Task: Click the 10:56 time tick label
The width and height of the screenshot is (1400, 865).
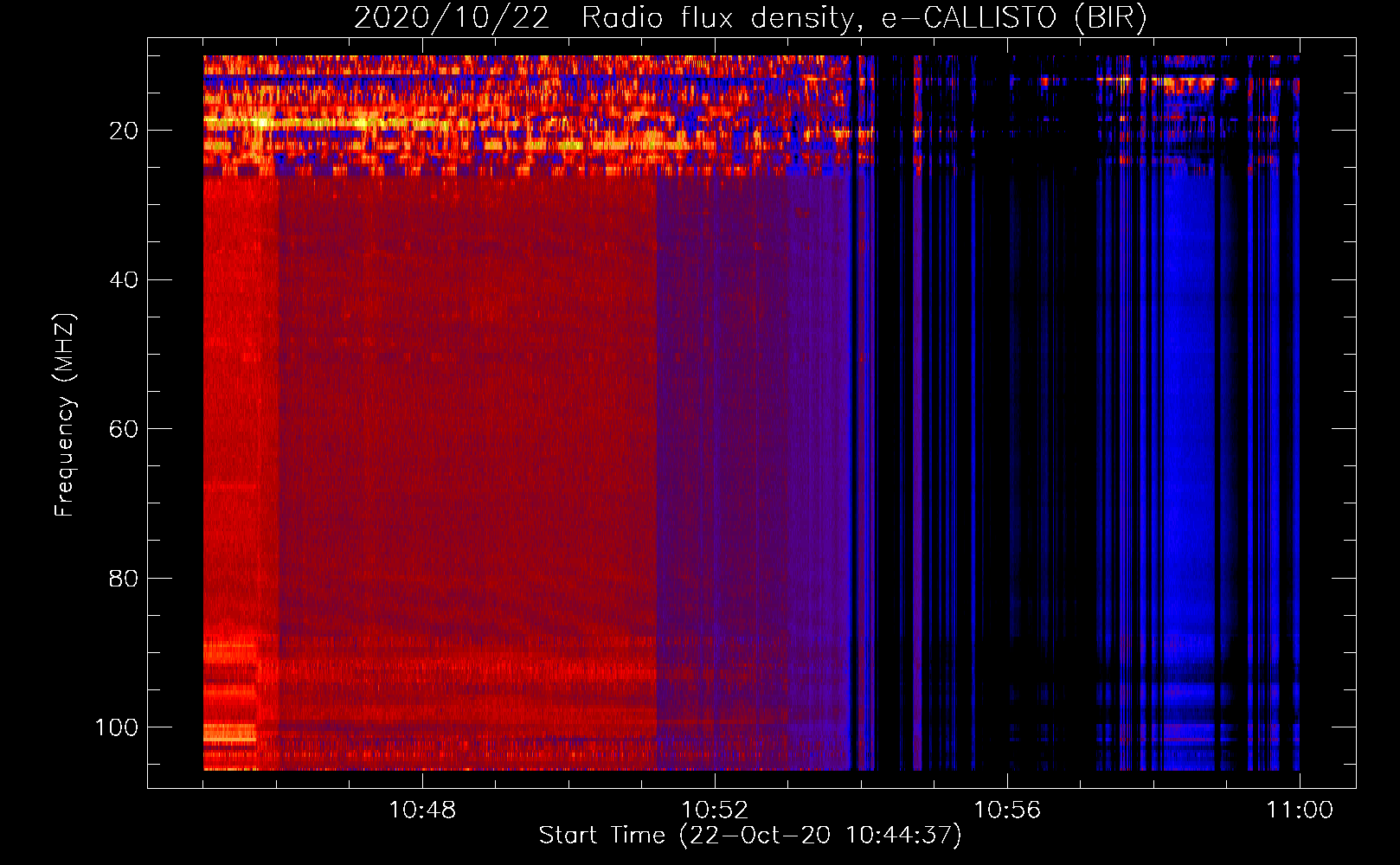Action: [x=1007, y=811]
